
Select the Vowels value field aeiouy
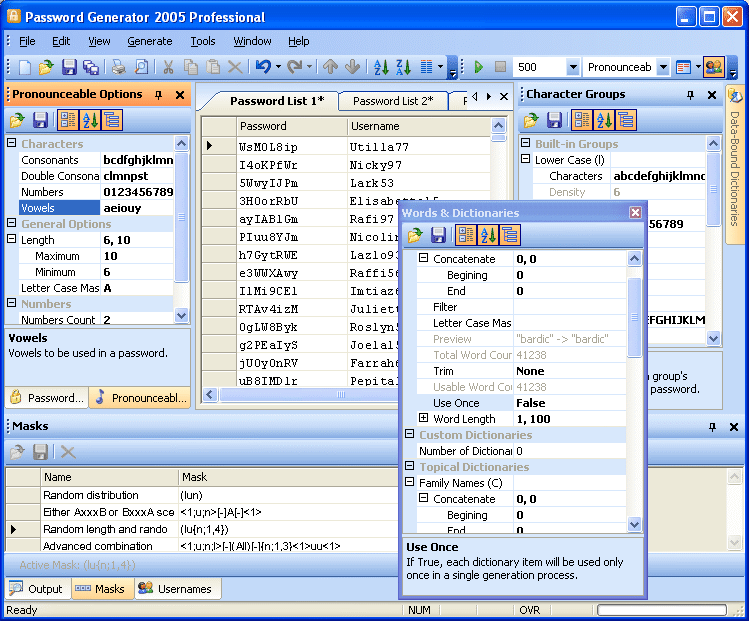click(137, 208)
